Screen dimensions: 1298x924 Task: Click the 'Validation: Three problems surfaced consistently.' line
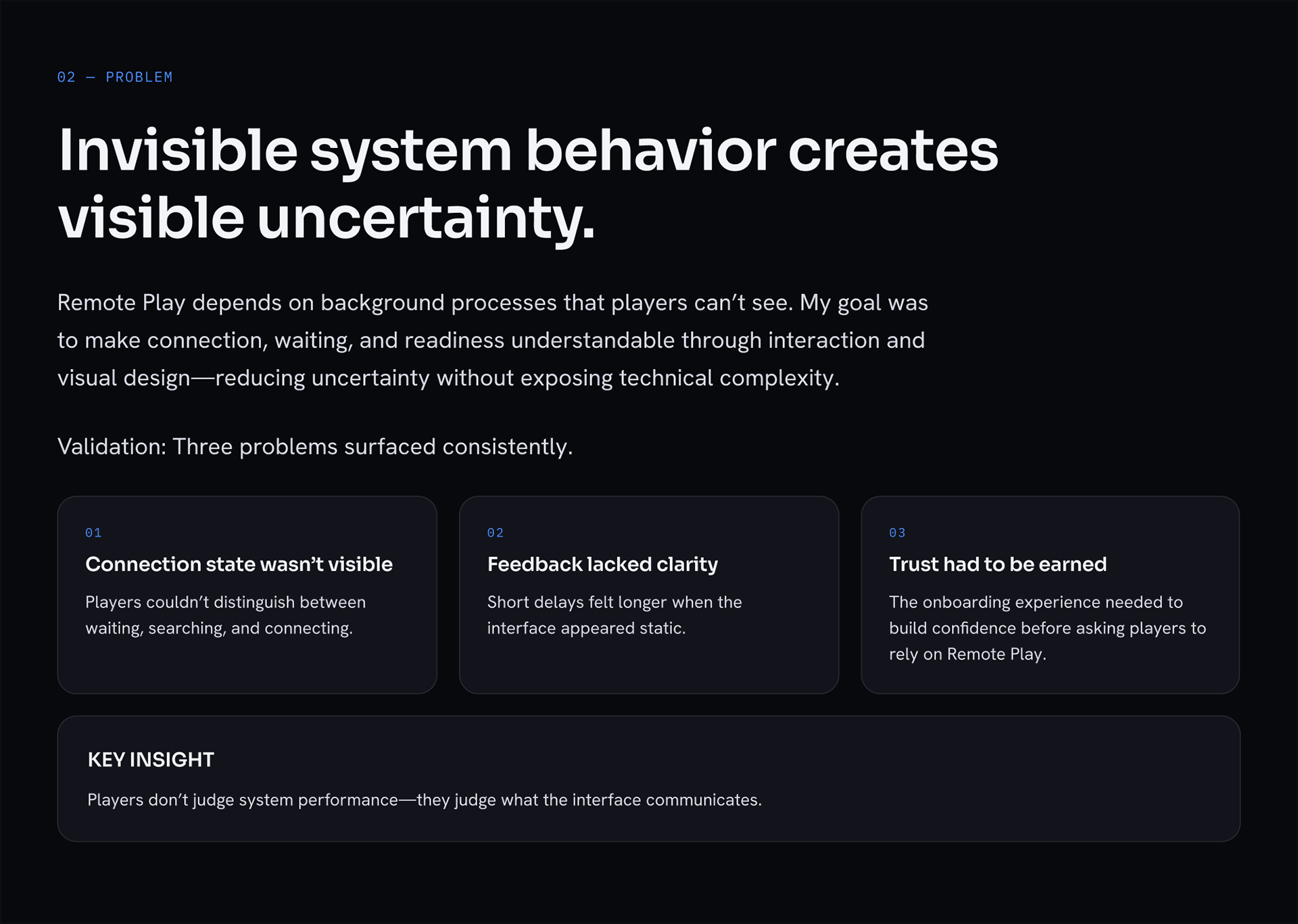point(315,447)
